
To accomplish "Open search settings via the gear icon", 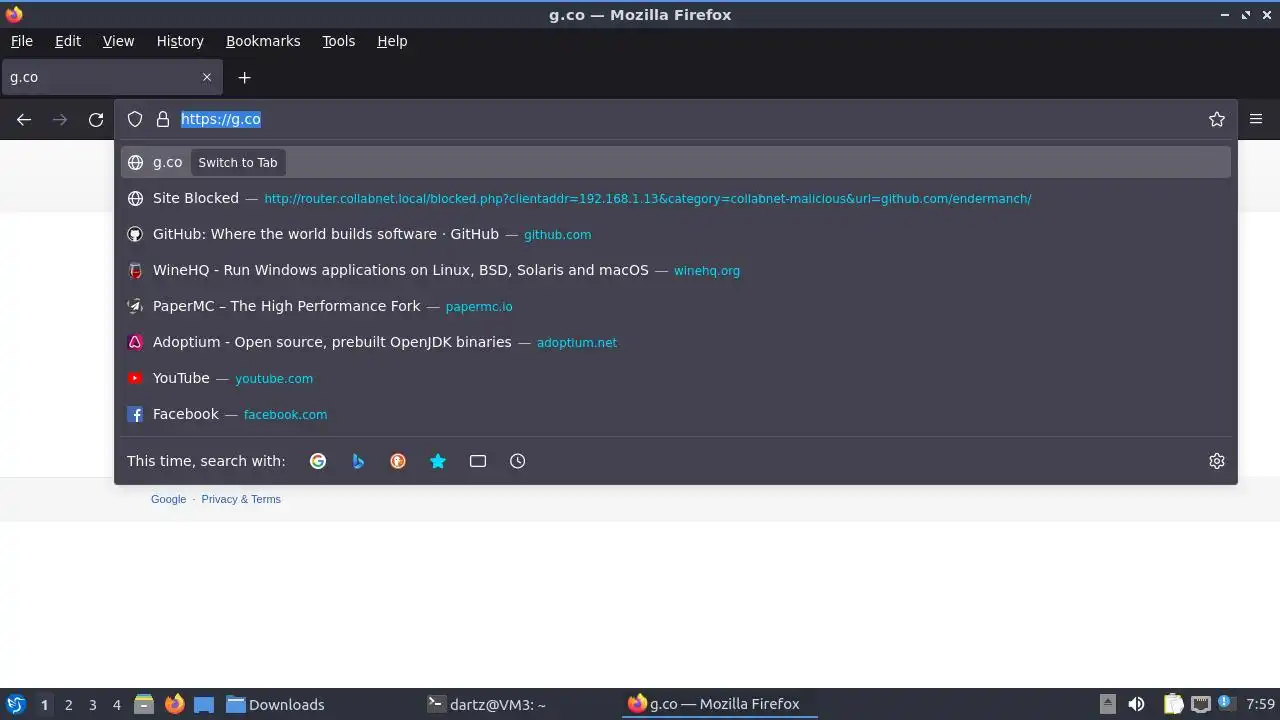I will (1217, 461).
